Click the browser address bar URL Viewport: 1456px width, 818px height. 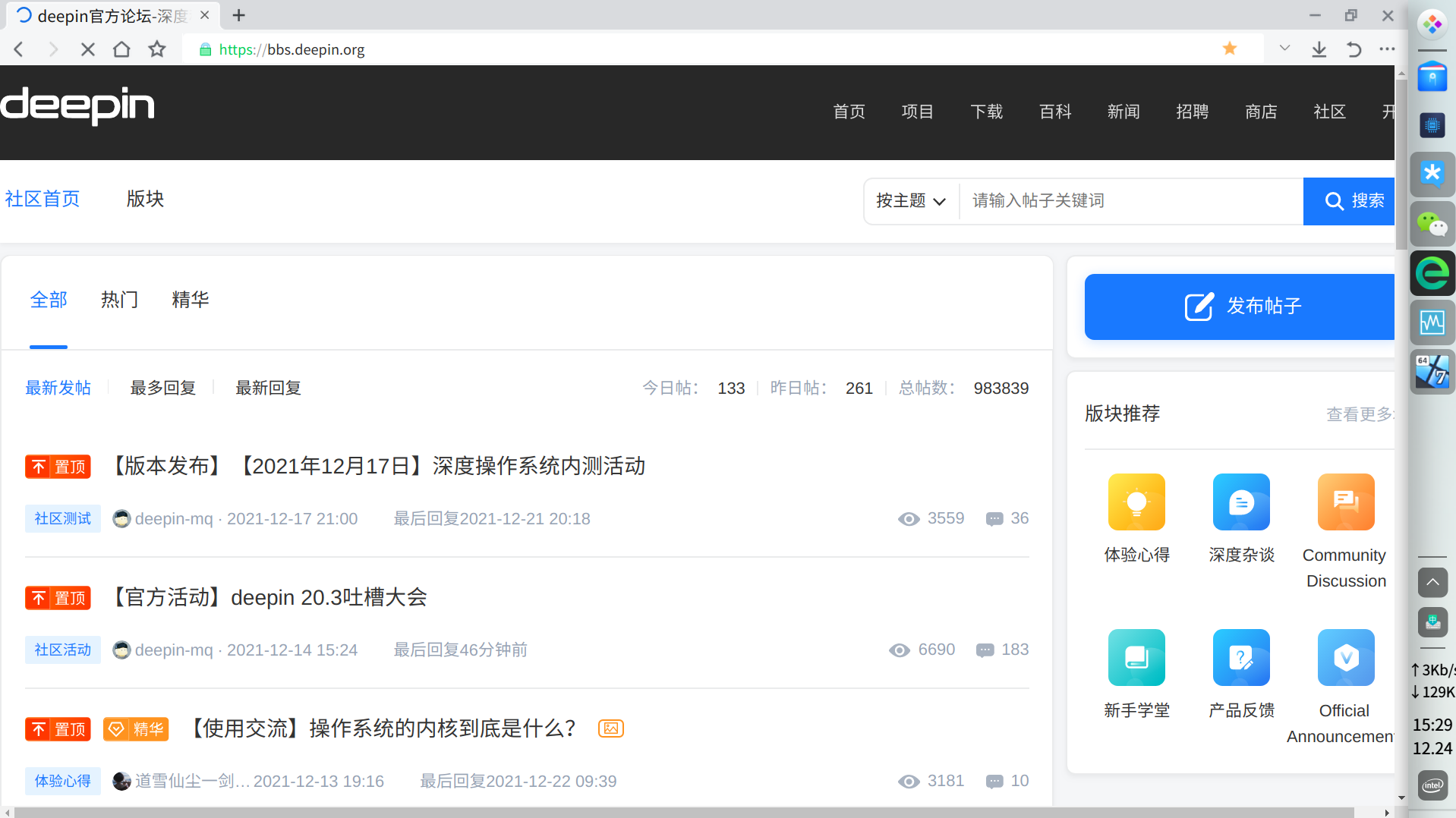(292, 49)
